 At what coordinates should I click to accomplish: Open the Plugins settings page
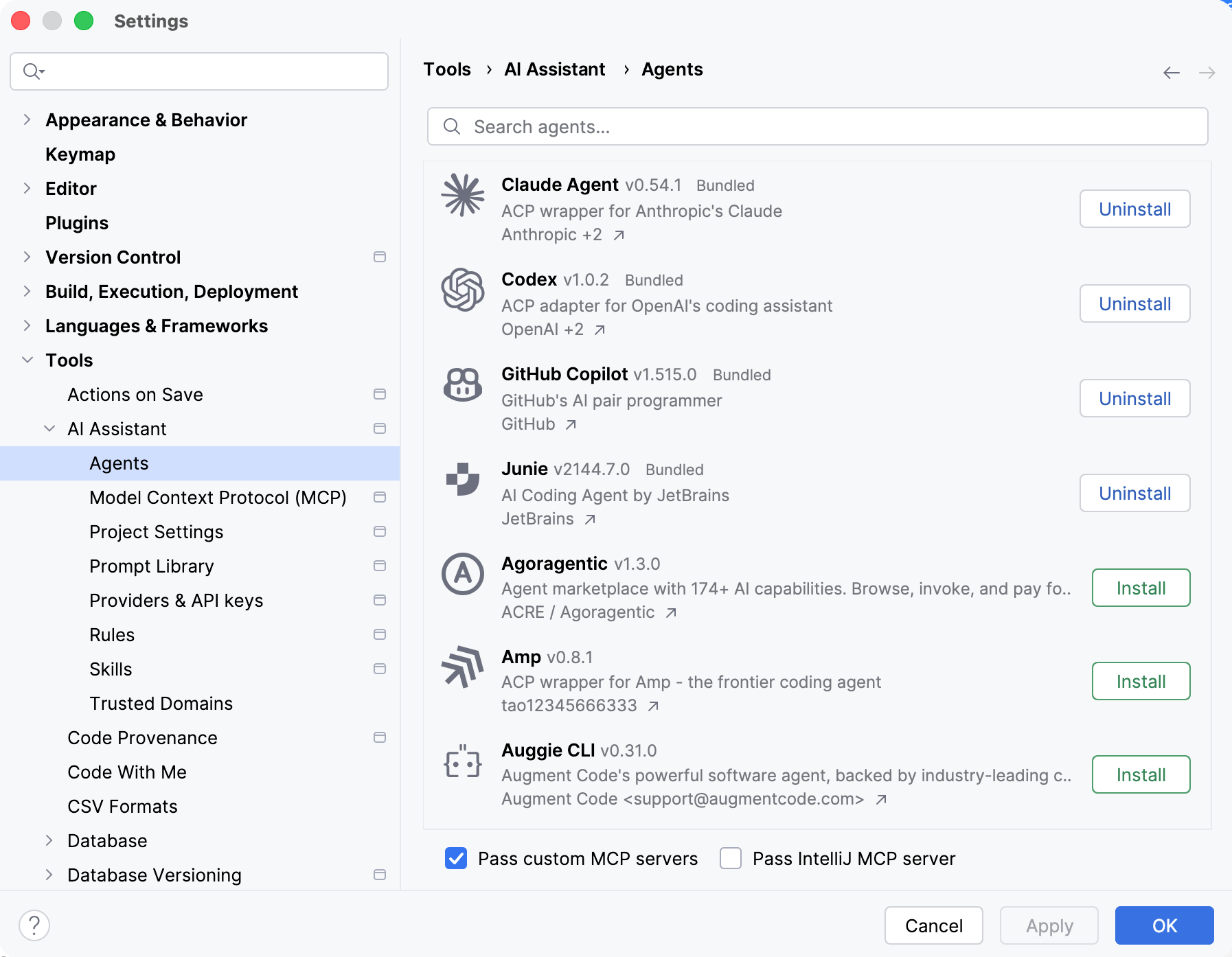click(x=77, y=223)
